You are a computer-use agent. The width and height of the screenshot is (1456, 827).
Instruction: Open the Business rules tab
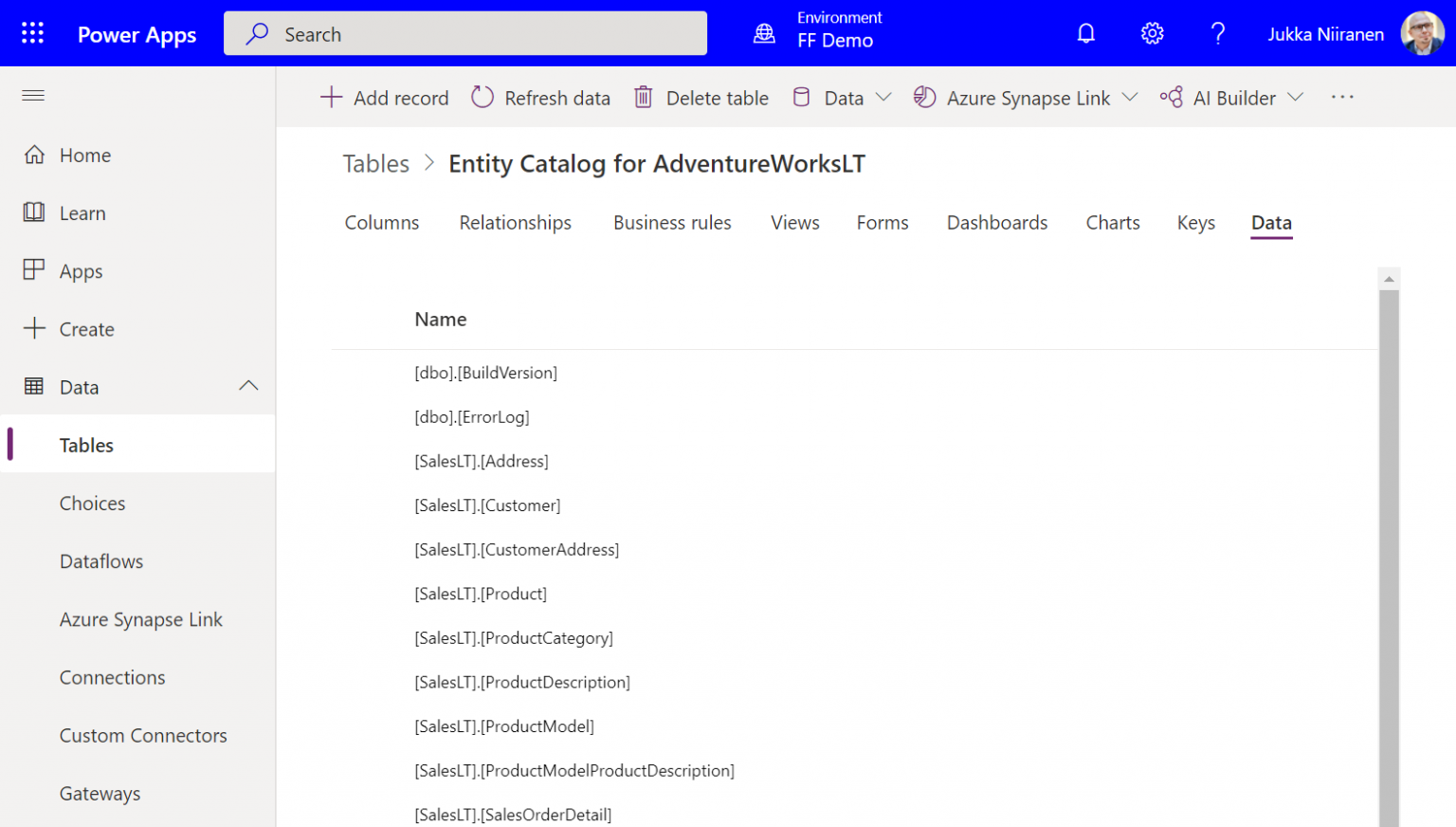click(672, 223)
